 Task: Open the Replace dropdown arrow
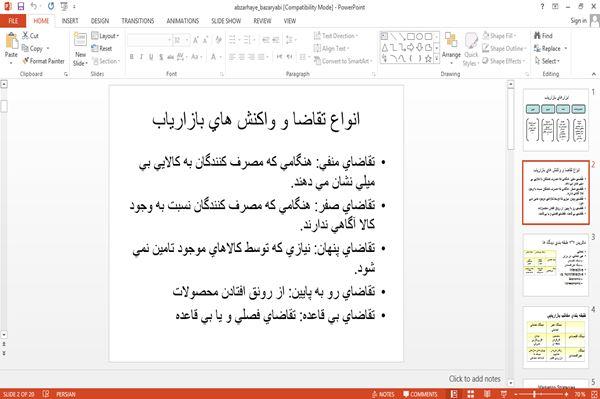(x=566, y=49)
